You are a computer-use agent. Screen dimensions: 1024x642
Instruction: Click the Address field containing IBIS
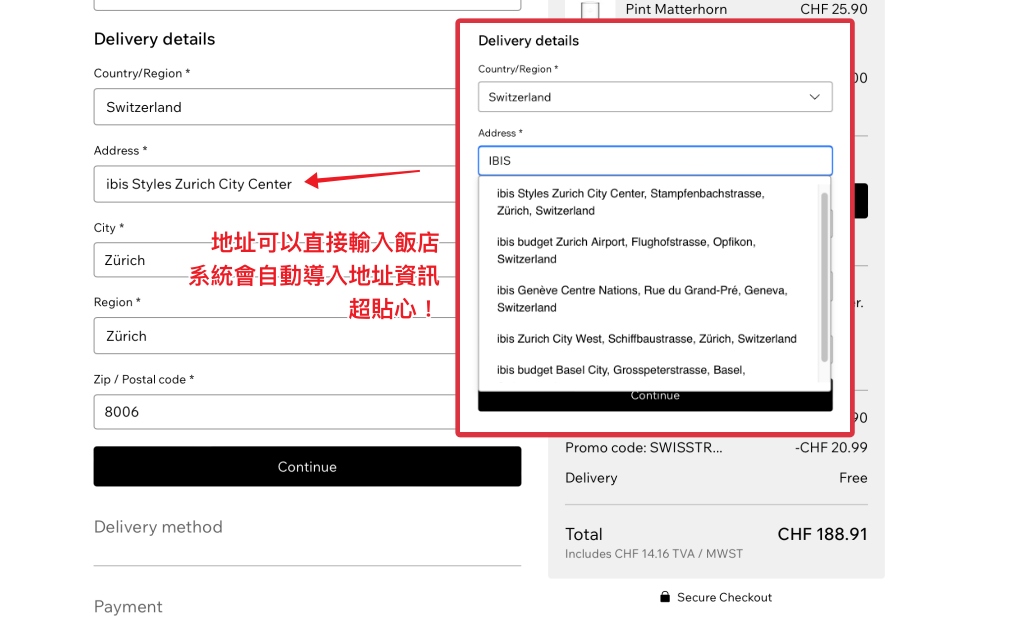click(655, 161)
